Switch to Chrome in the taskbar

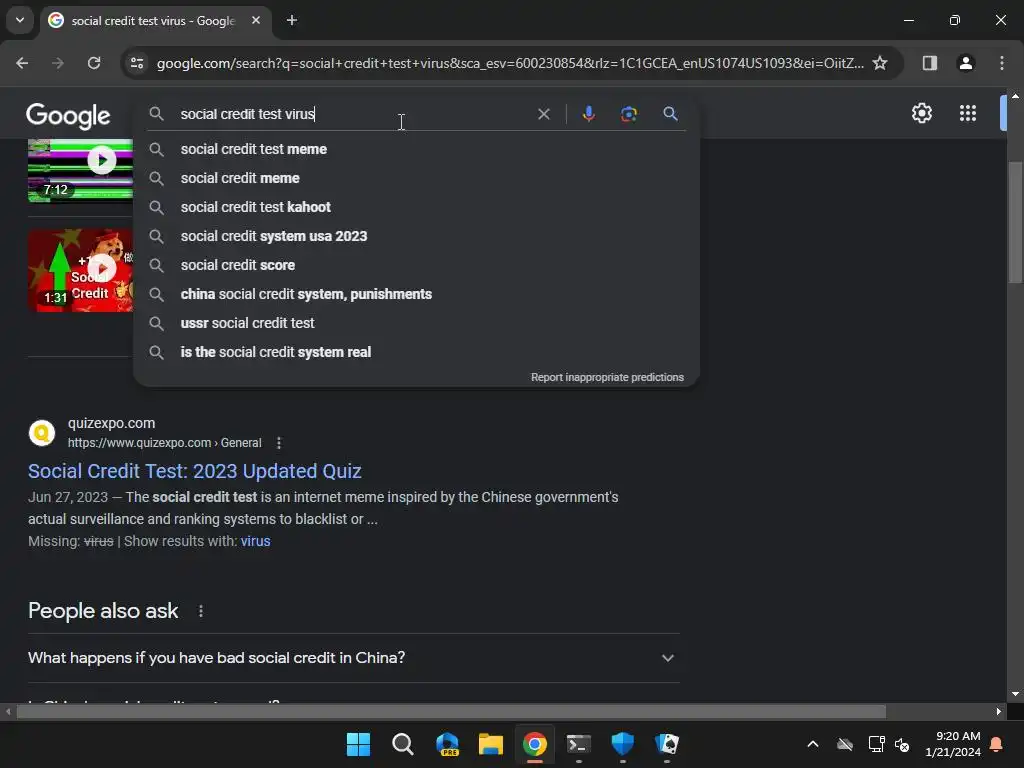[x=535, y=744]
